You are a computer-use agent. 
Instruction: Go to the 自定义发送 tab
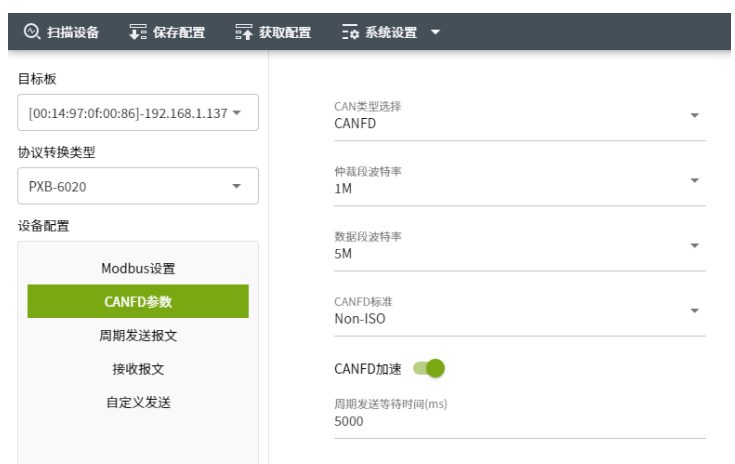138,402
